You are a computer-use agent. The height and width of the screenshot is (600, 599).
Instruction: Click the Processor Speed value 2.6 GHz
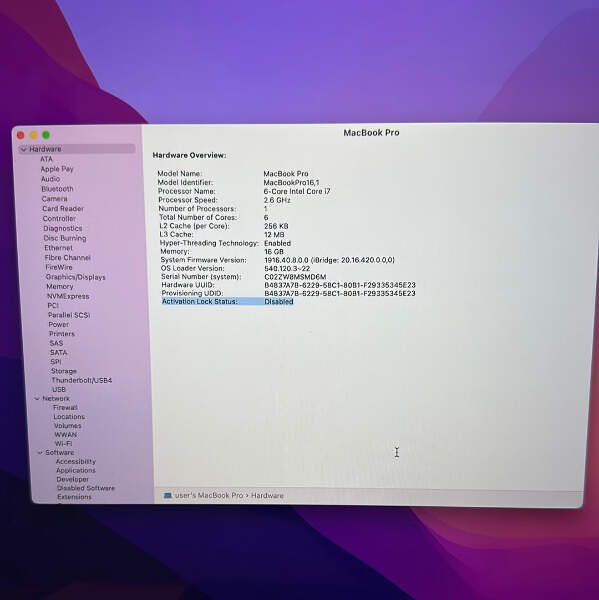277,200
